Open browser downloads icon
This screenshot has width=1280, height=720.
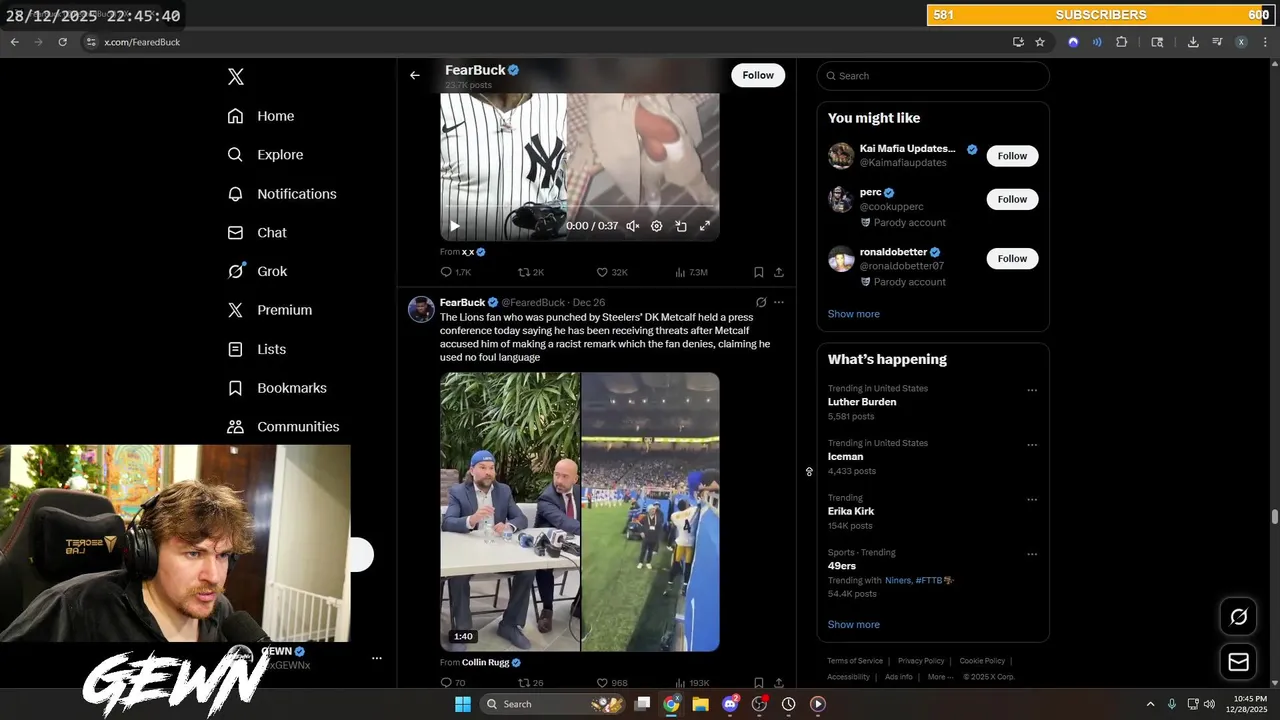1193,42
